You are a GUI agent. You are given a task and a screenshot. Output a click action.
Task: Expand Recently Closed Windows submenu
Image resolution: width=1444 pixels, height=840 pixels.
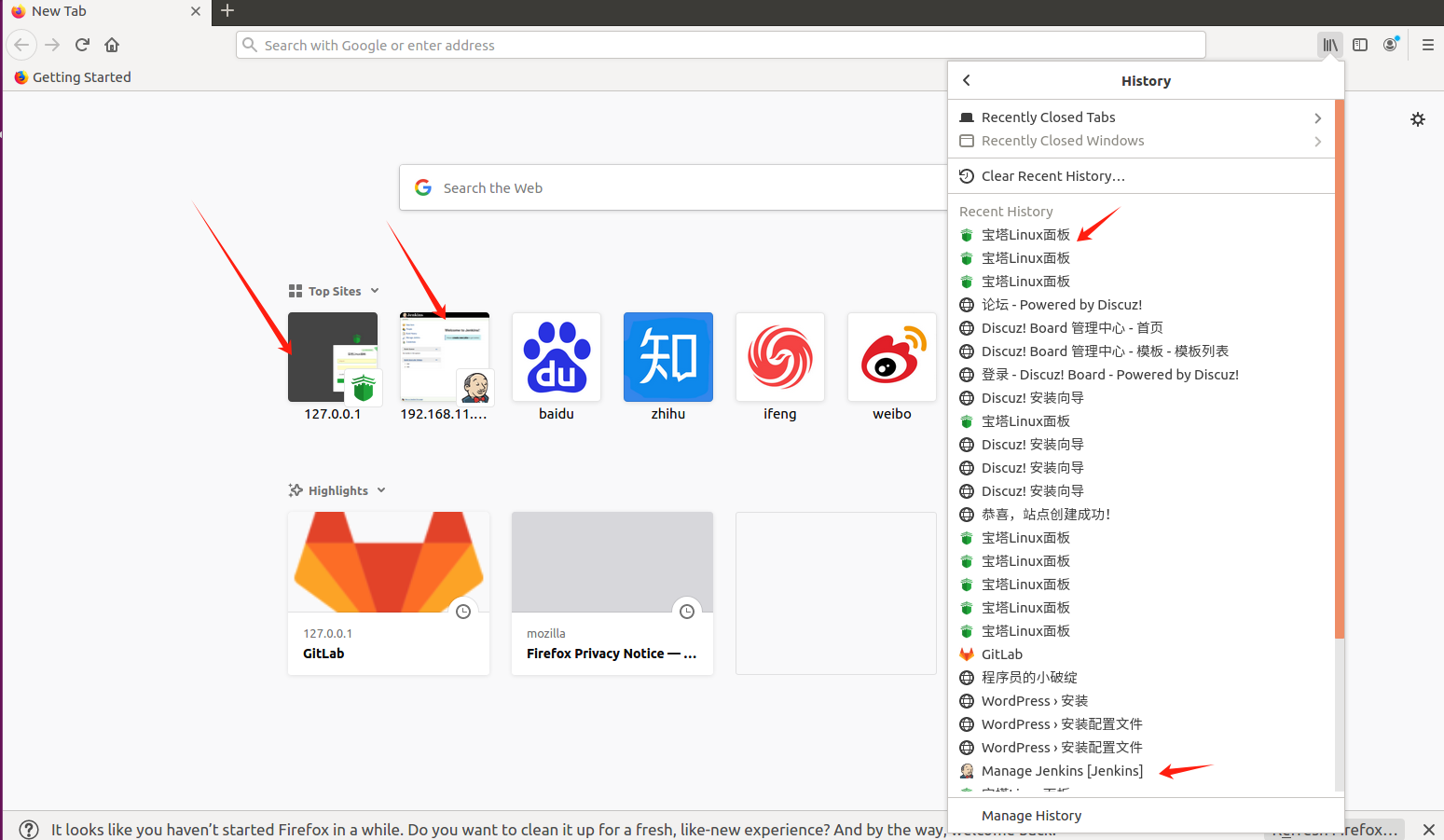pos(1141,141)
